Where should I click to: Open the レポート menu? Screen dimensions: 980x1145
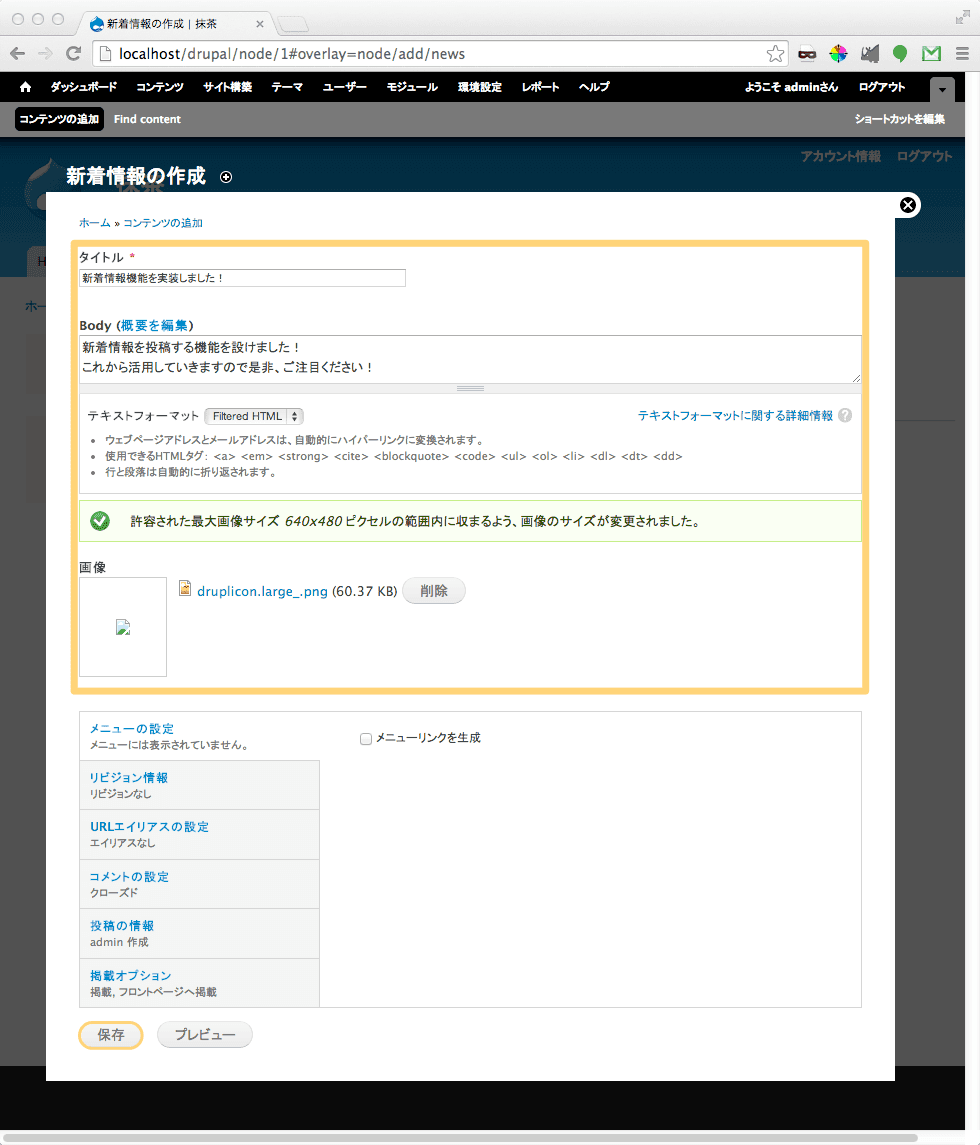pos(540,87)
